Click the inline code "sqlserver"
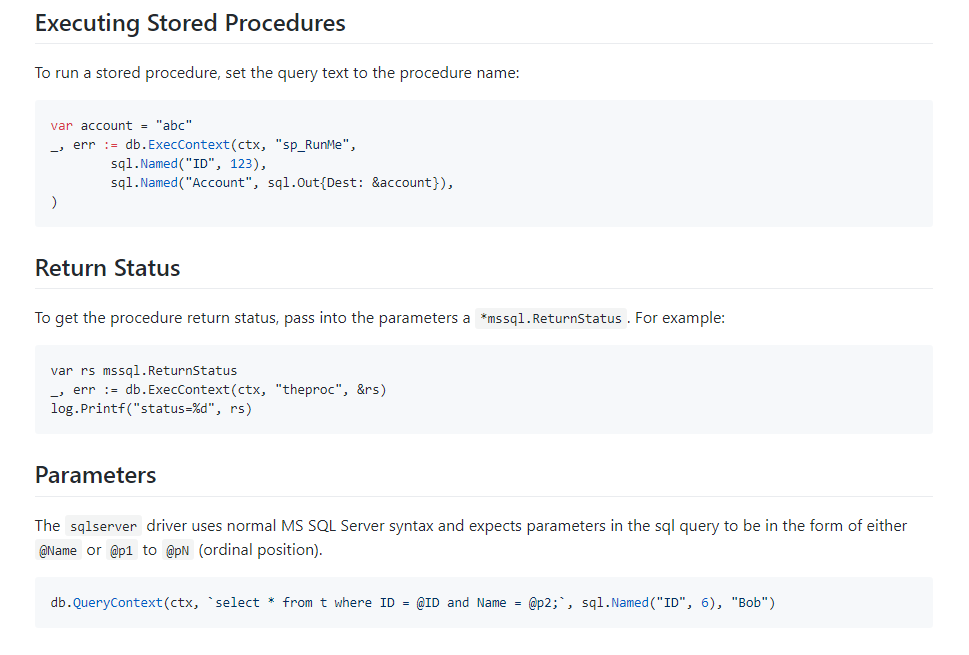 click(103, 527)
